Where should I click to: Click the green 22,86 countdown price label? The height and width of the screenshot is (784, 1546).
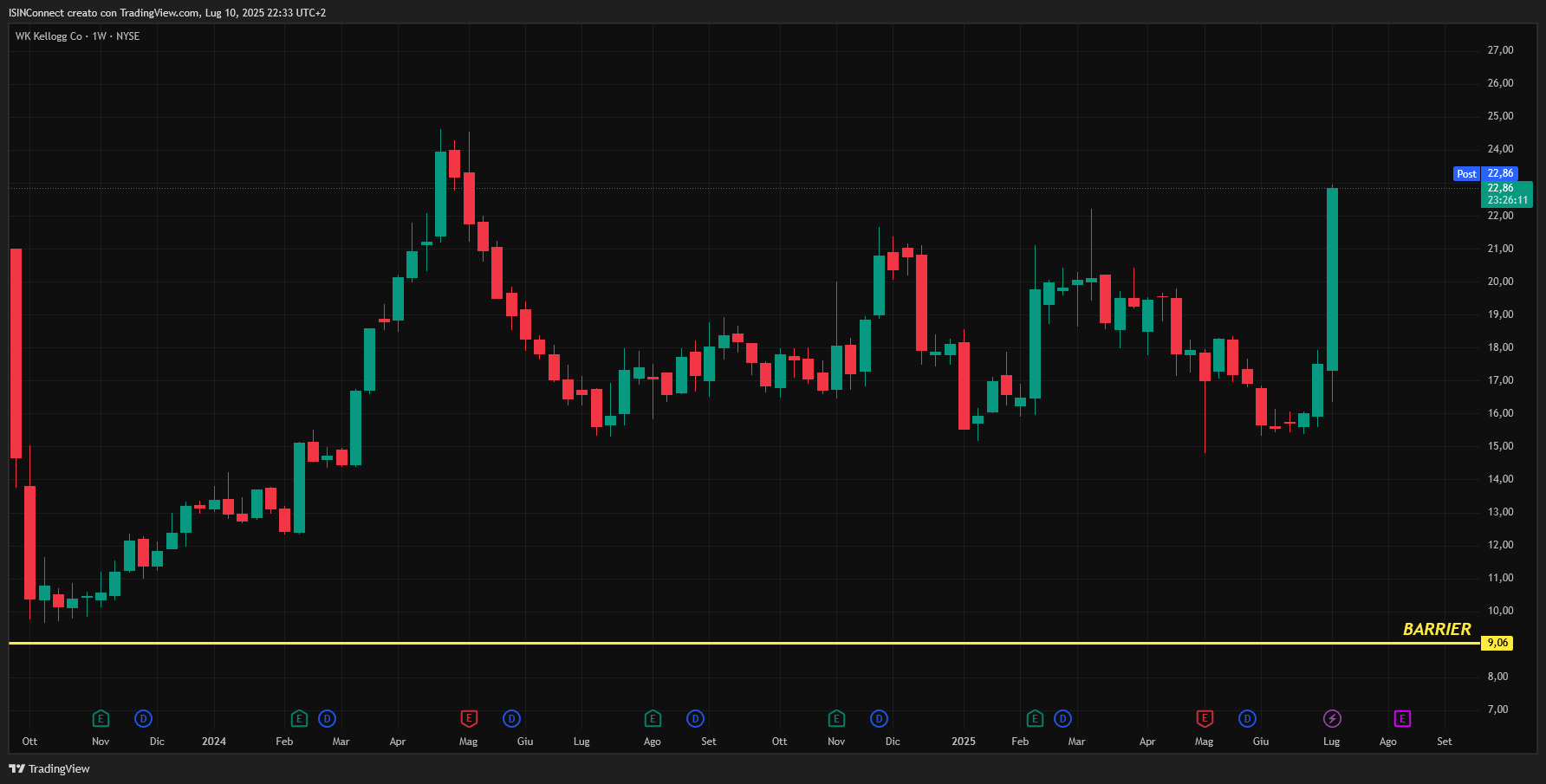point(1508,194)
